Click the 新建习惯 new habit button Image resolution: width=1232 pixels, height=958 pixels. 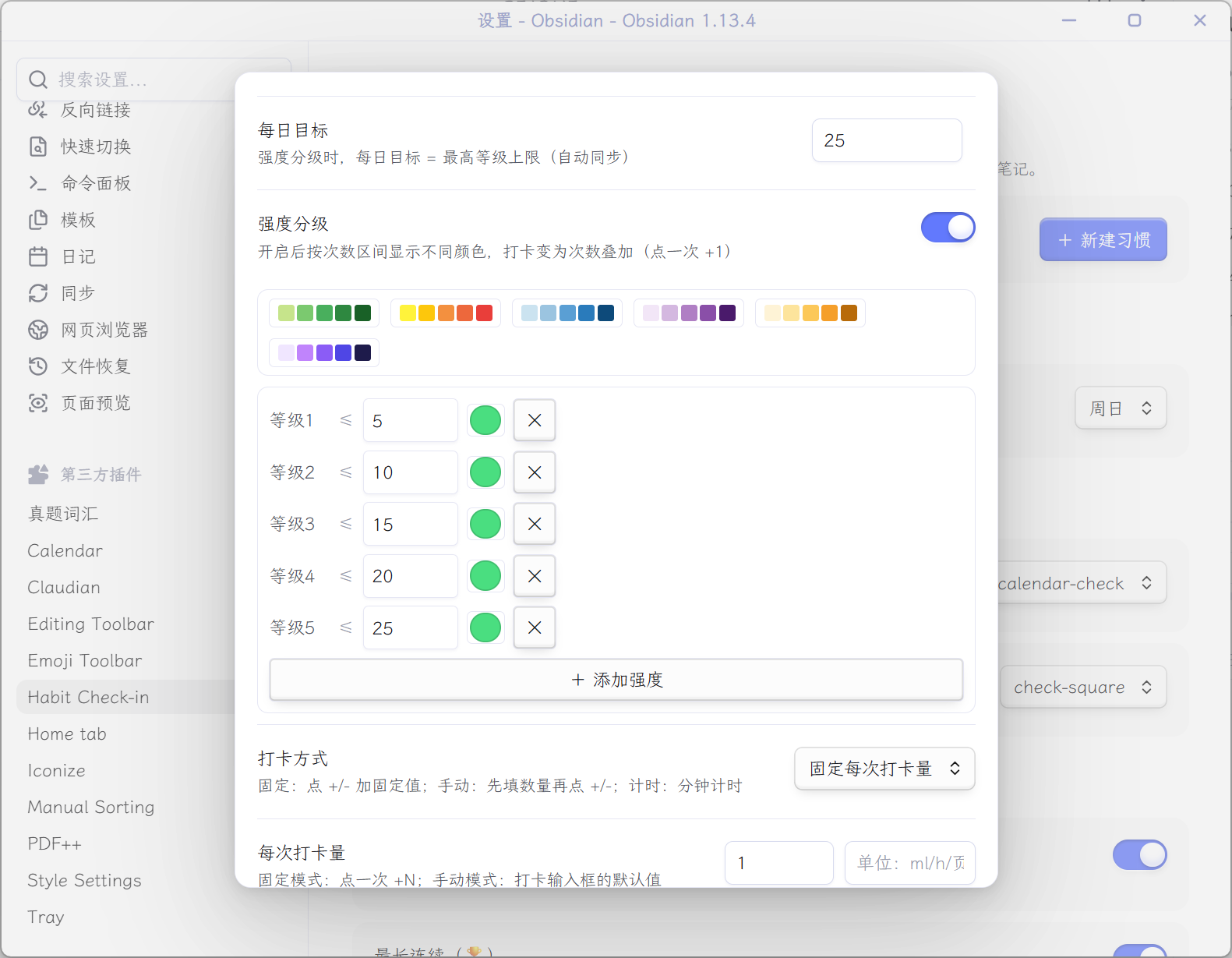(1103, 240)
